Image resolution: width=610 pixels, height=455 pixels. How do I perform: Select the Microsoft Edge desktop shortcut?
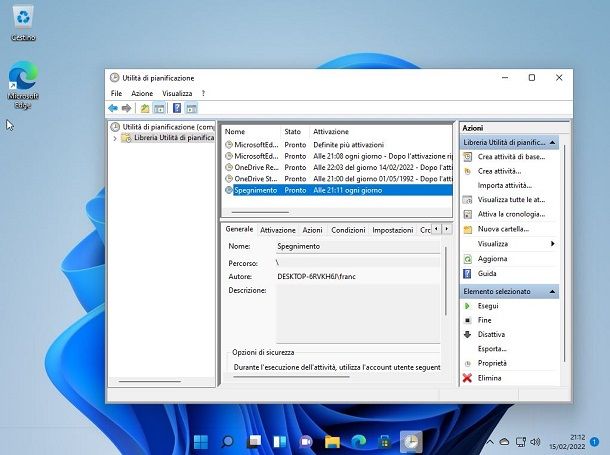tap(23, 85)
